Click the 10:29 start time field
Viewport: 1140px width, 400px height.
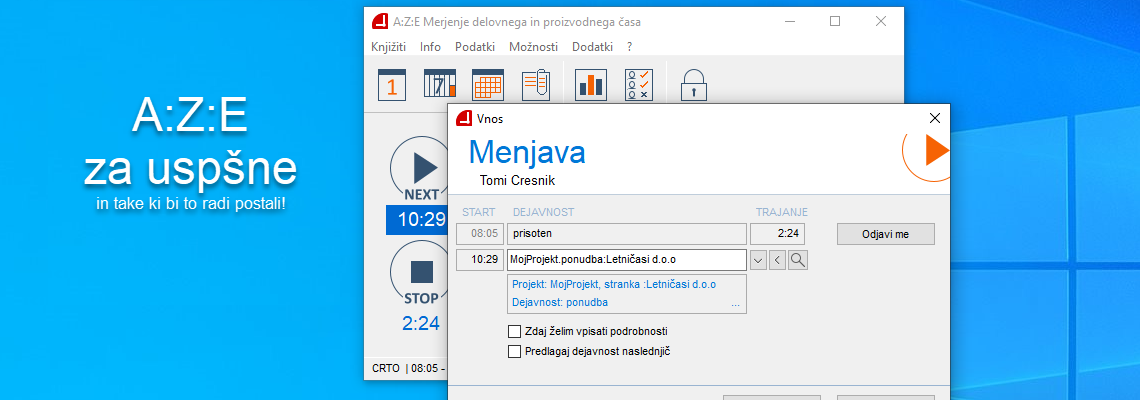[x=479, y=260]
